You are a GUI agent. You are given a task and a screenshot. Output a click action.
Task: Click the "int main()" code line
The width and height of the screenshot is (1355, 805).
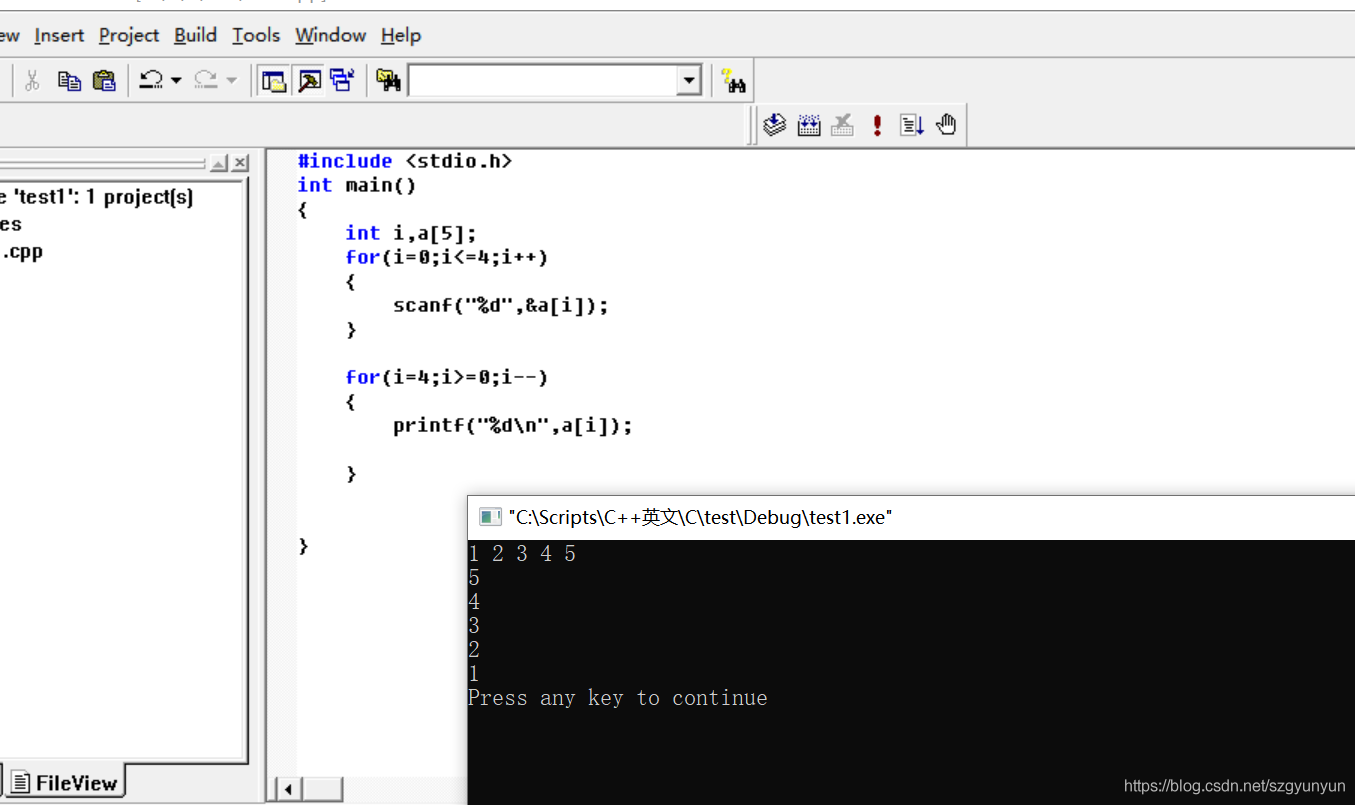(357, 185)
